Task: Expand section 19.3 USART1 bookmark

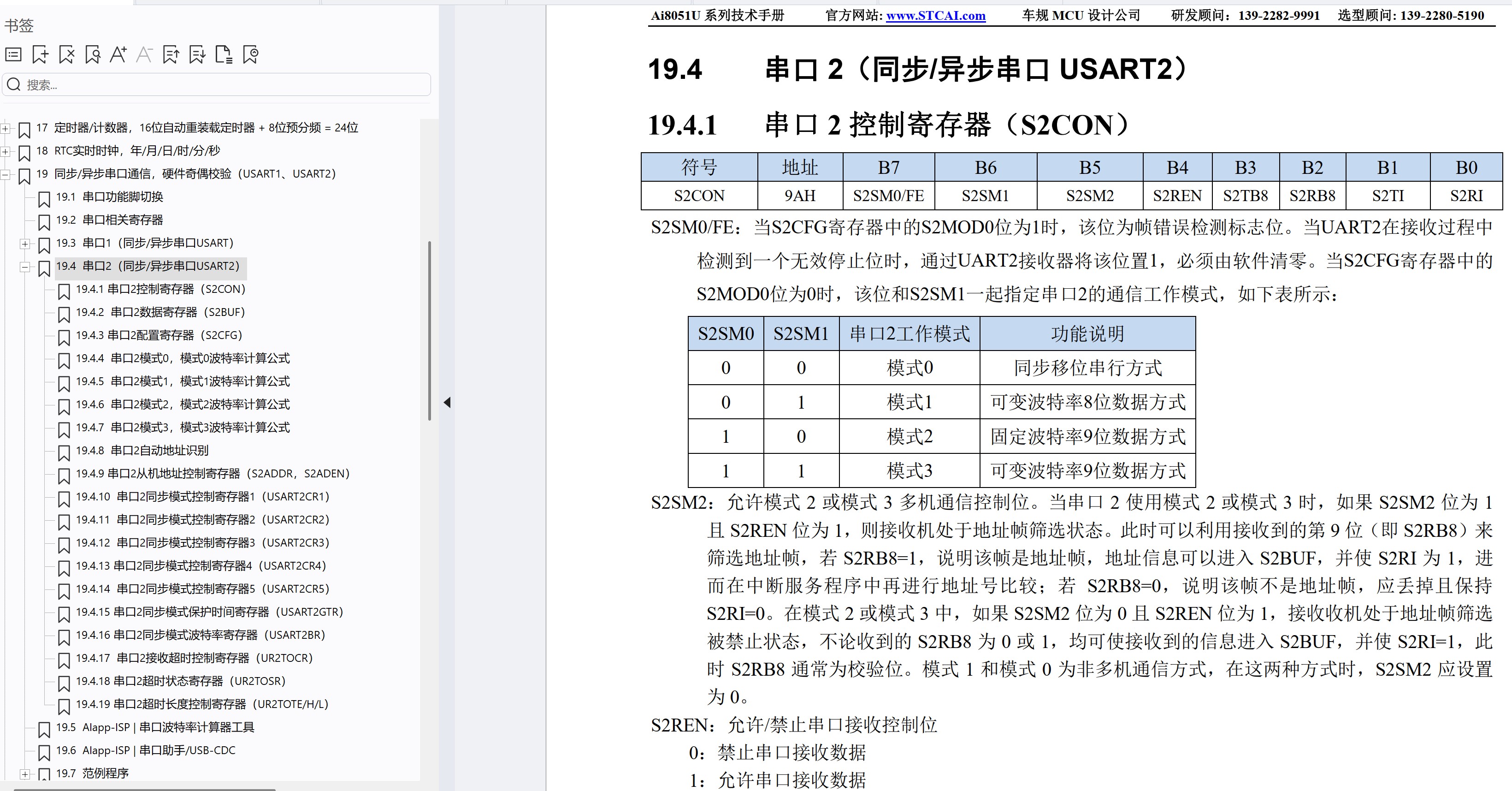Action: tap(24, 243)
